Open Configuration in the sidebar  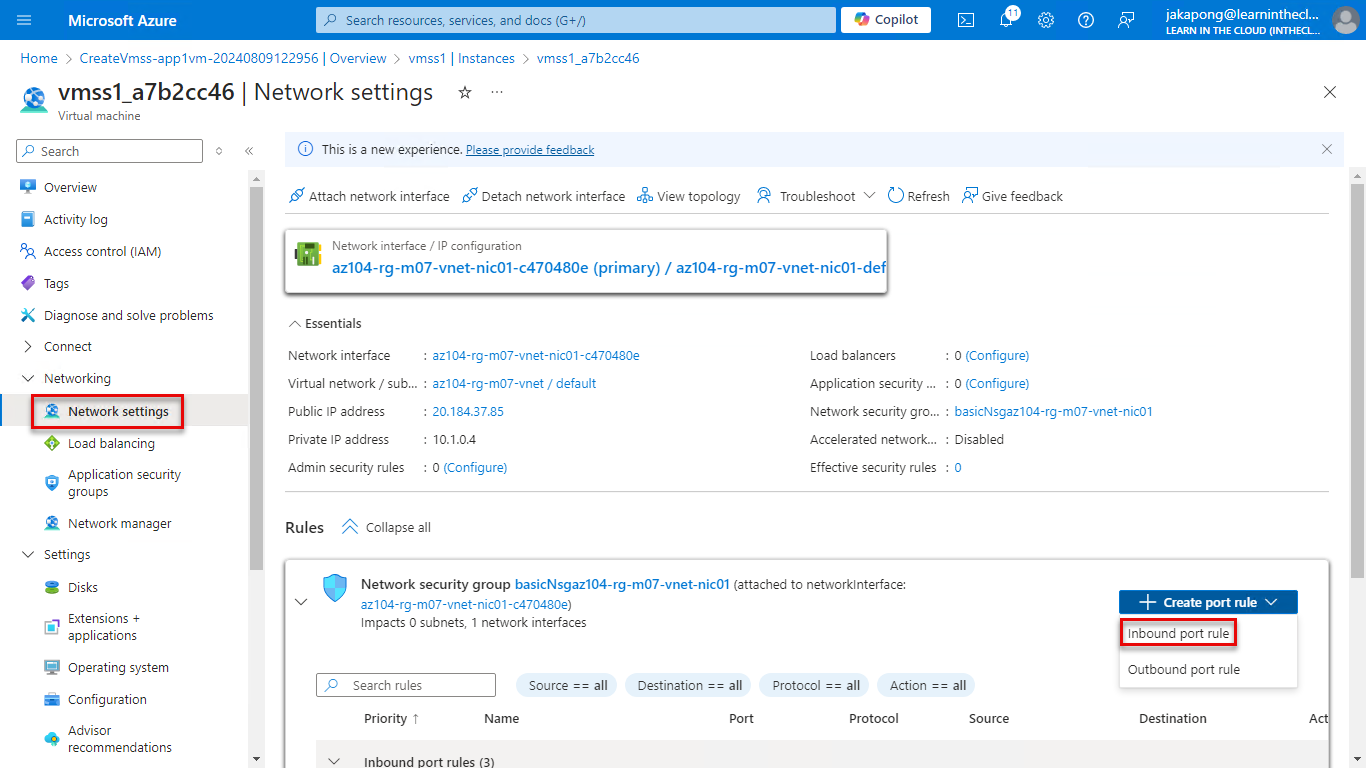[x=107, y=699]
